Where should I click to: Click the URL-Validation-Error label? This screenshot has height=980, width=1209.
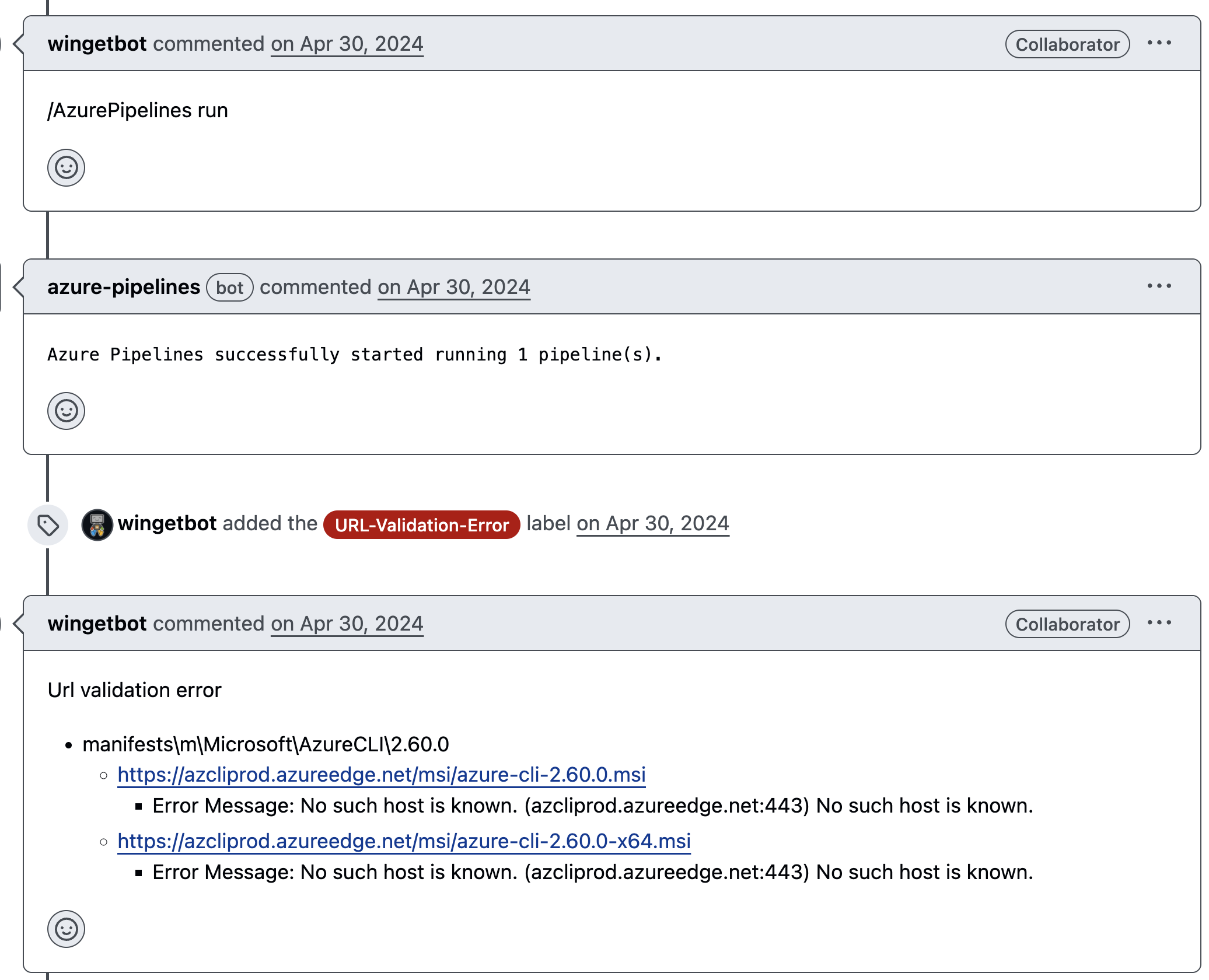point(421,525)
